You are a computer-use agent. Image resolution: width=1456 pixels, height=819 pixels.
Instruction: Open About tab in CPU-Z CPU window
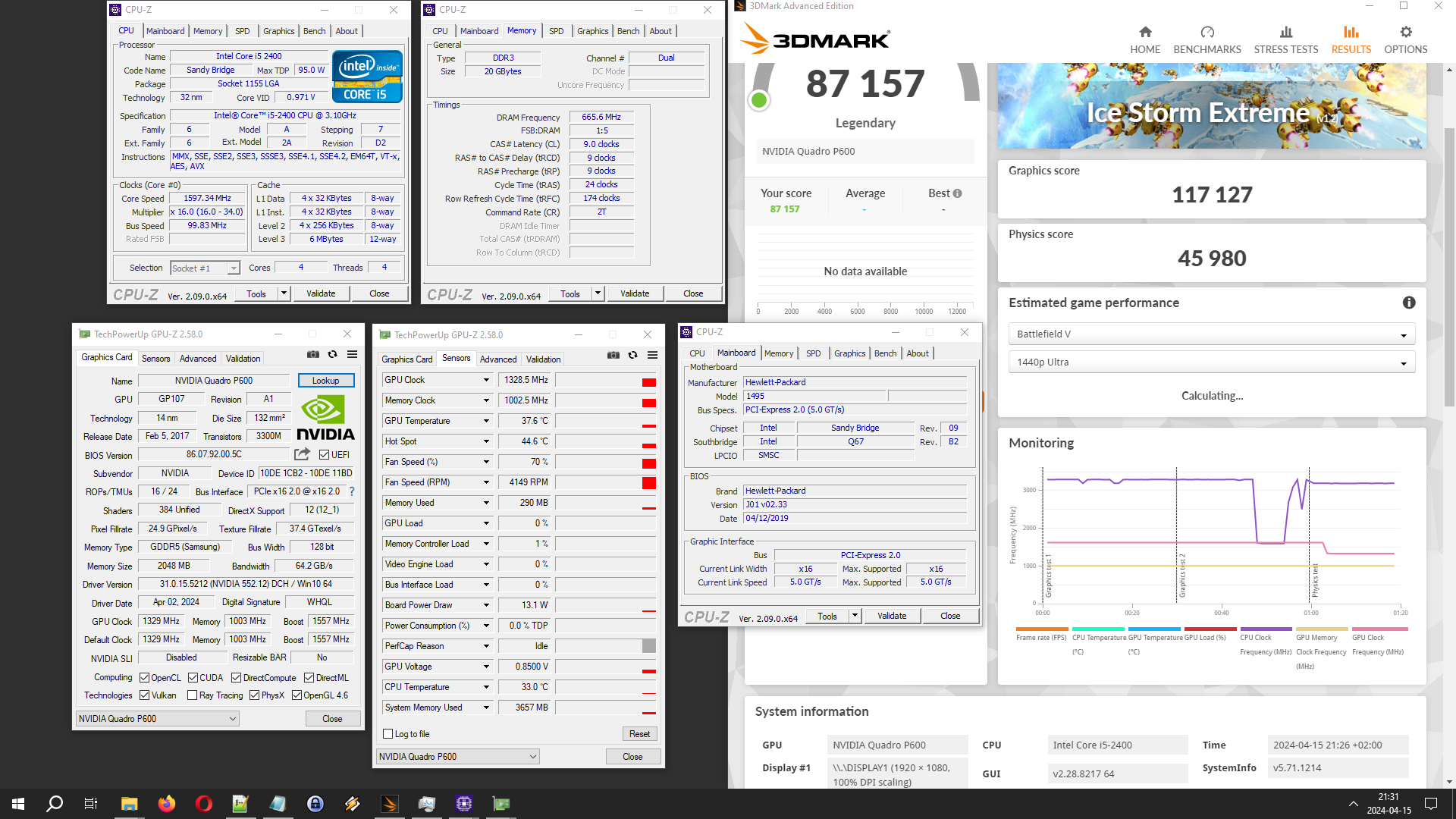click(x=347, y=31)
